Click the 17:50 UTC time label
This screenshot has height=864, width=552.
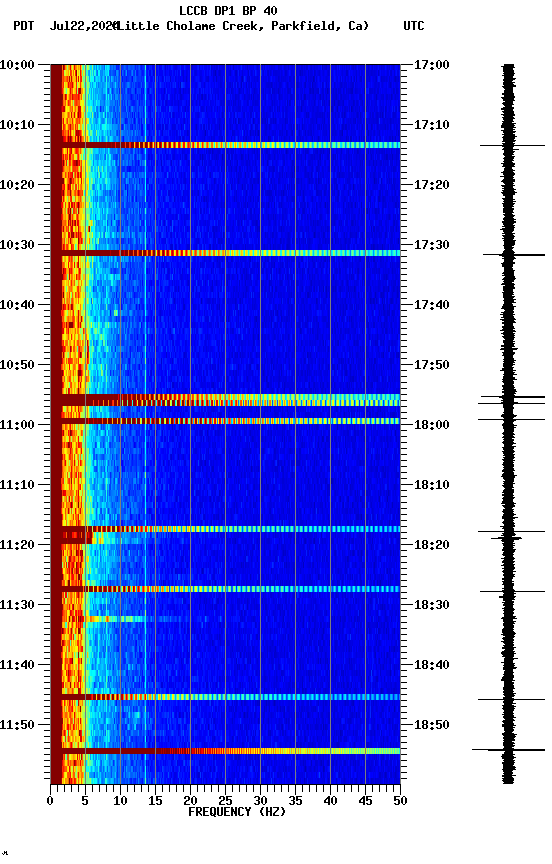(432, 365)
